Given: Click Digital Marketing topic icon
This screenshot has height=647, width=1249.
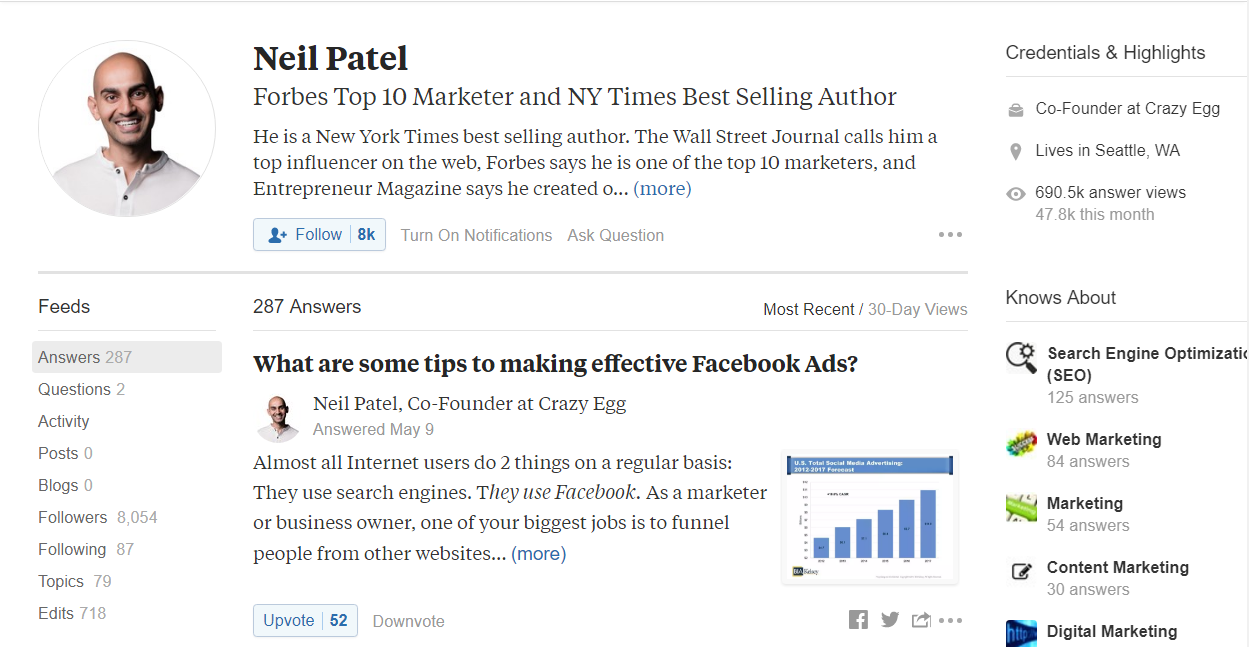Looking at the screenshot, I should (1021, 633).
